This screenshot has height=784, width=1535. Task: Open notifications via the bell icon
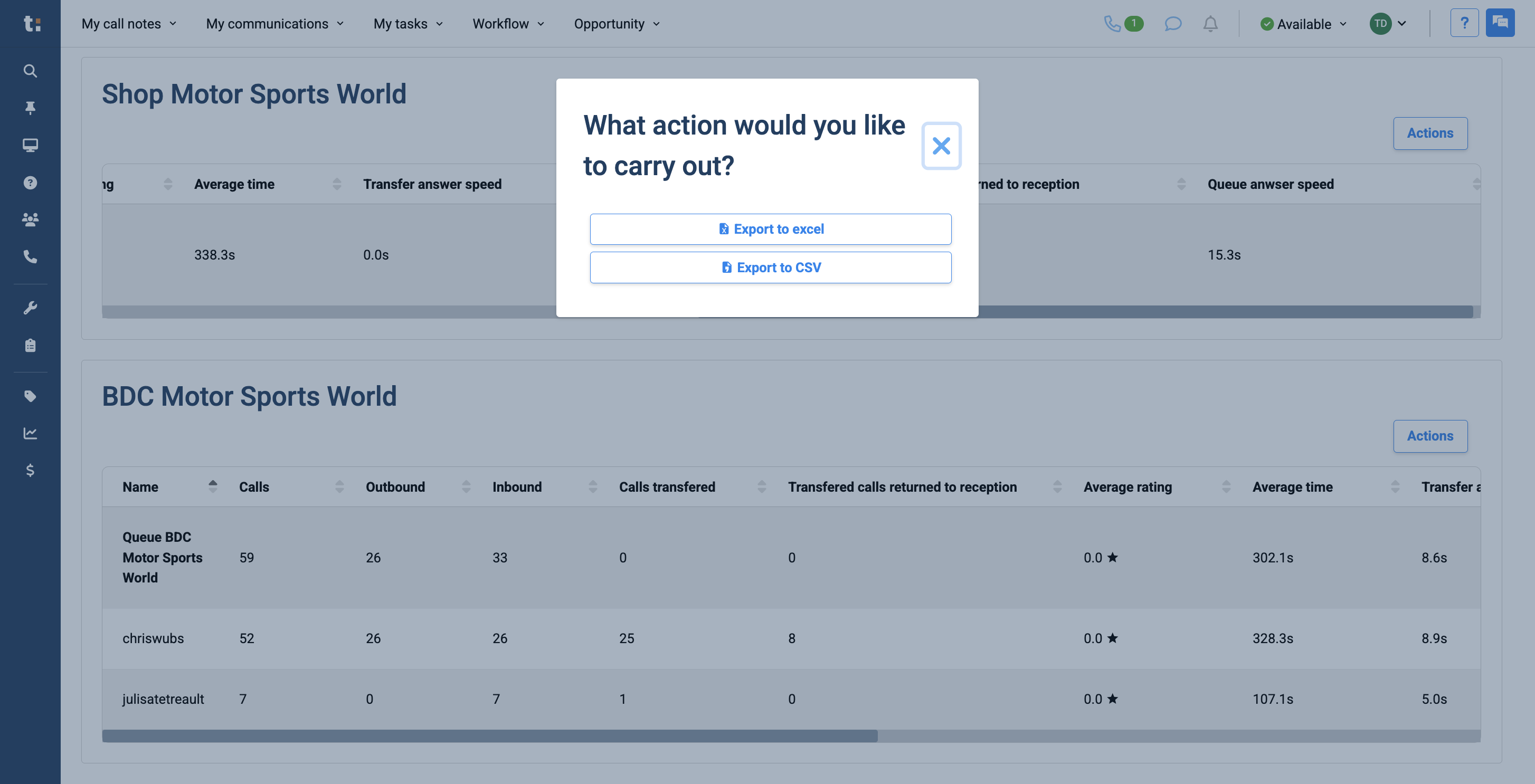pos(1210,24)
